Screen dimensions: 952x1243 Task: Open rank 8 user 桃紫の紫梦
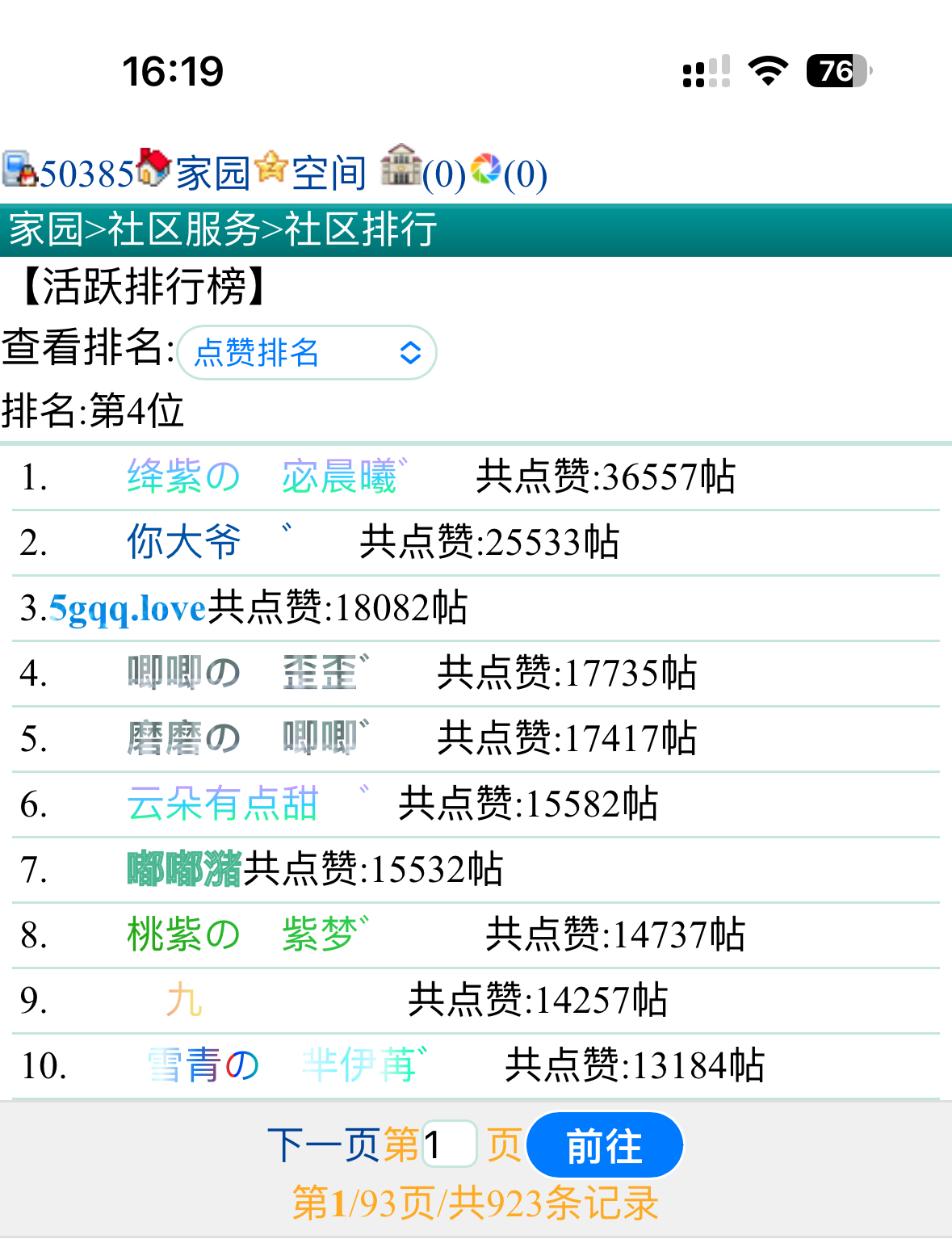tap(248, 934)
